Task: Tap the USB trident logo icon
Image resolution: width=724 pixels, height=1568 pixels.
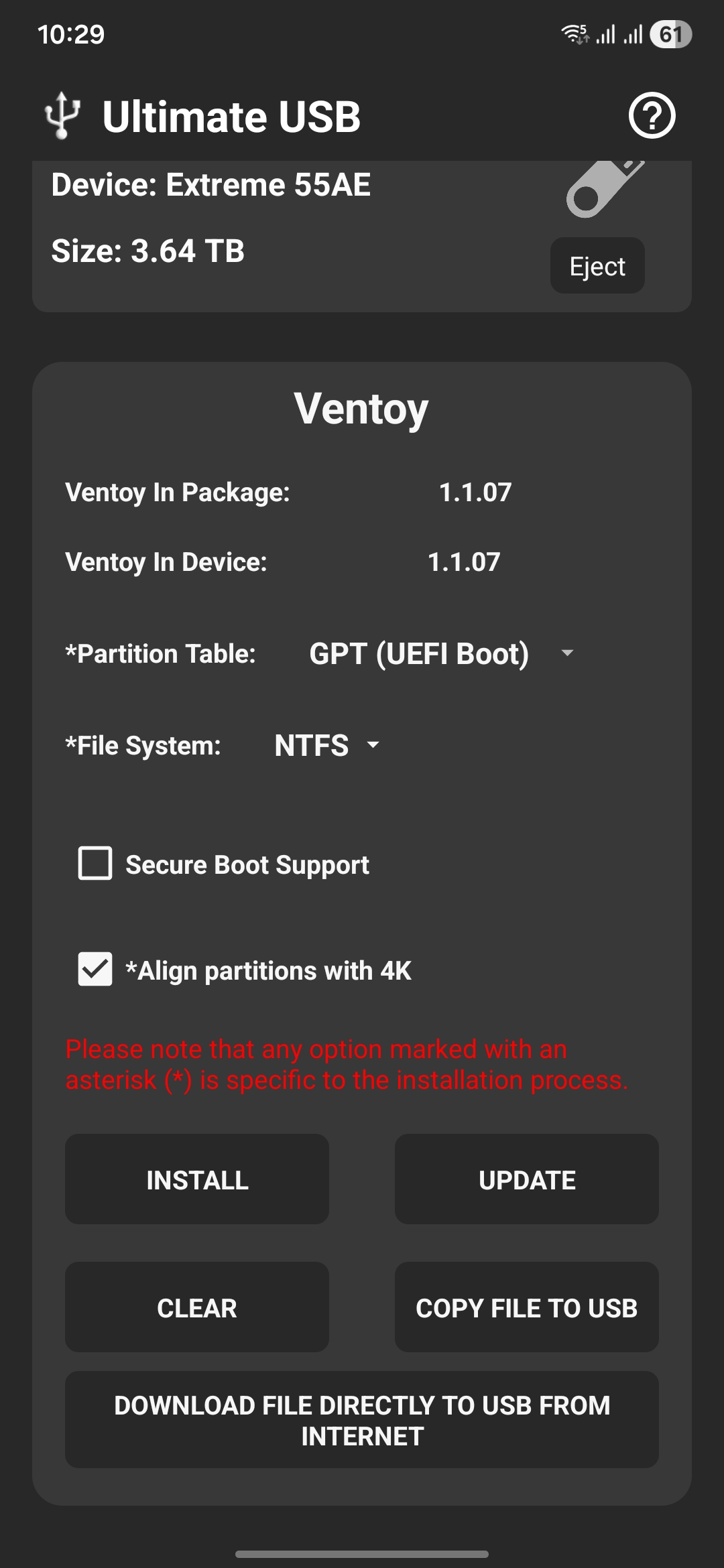Action: click(x=62, y=115)
